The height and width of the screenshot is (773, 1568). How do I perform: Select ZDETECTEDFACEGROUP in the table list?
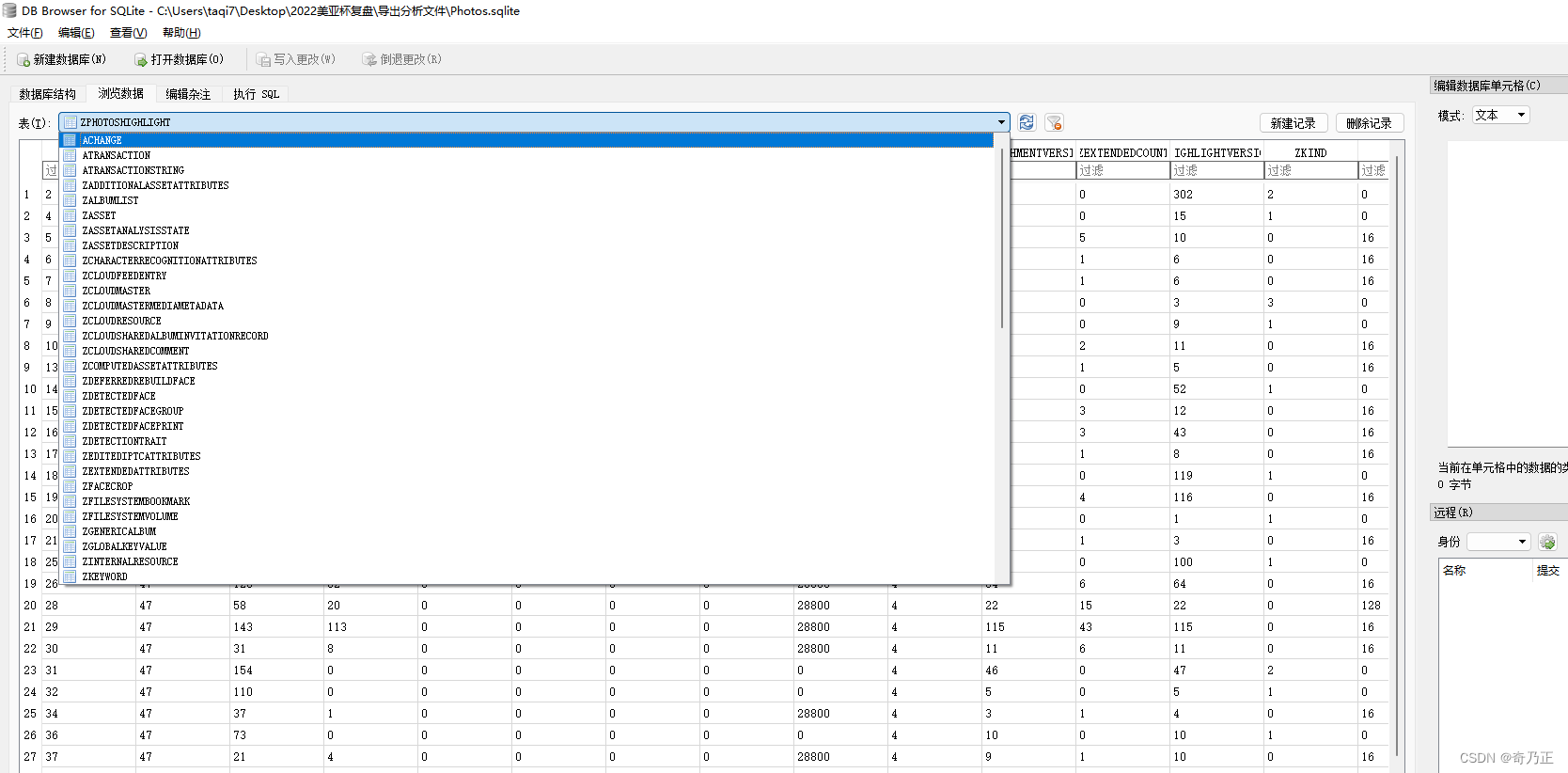pyautogui.click(x=527, y=411)
